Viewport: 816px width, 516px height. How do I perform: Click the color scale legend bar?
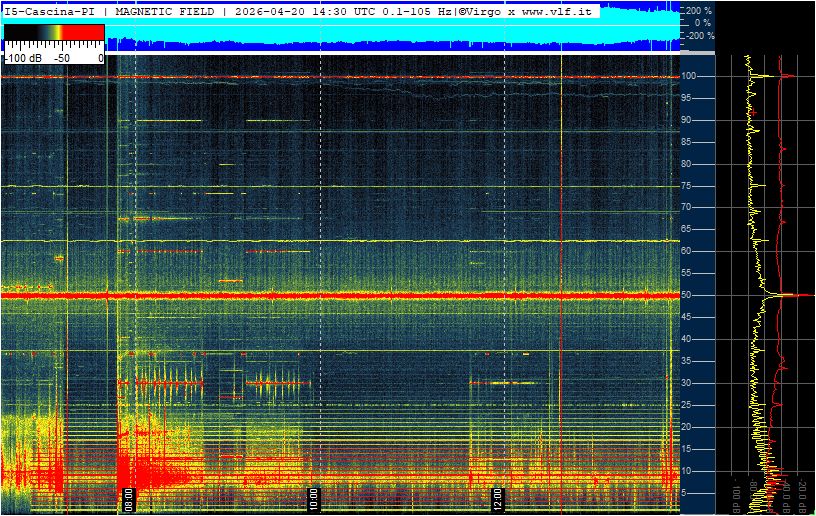coord(54,32)
